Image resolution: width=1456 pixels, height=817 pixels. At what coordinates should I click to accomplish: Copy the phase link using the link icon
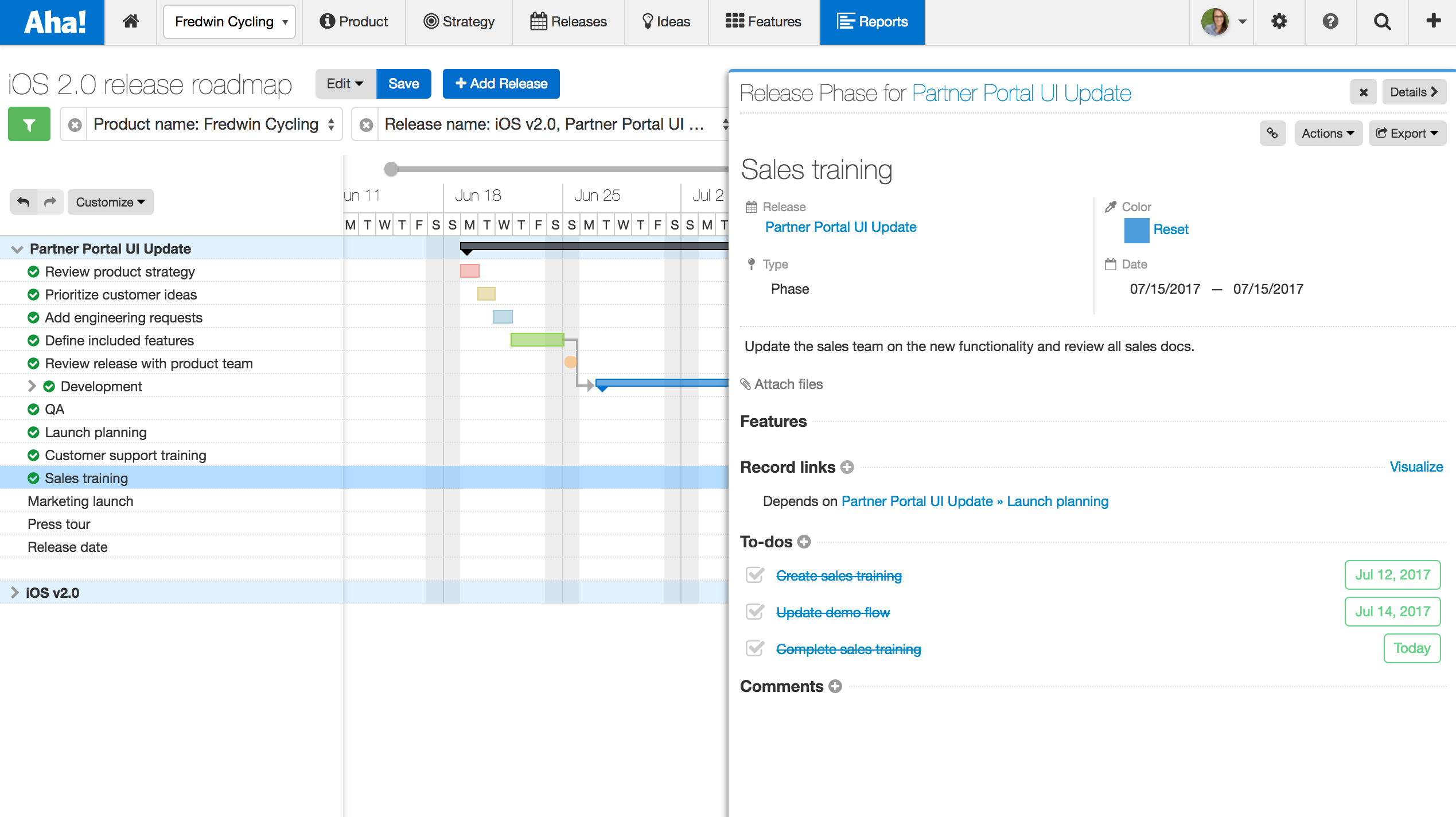(x=1273, y=133)
